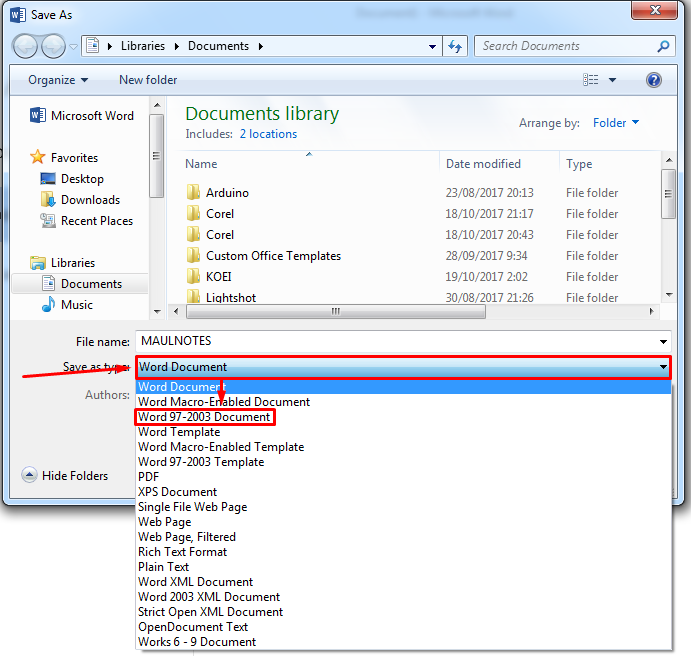Image resolution: width=691 pixels, height=656 pixels.
Task: Open Recent Places in Favorites
Action: pyautogui.click(x=86, y=221)
